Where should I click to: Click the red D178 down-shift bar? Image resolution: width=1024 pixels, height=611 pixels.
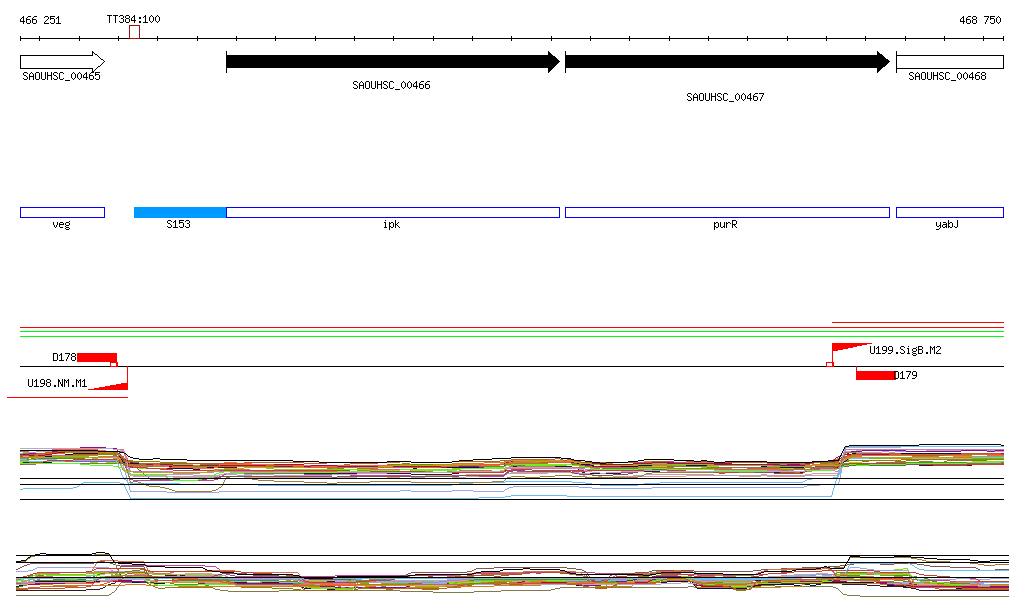(97, 357)
